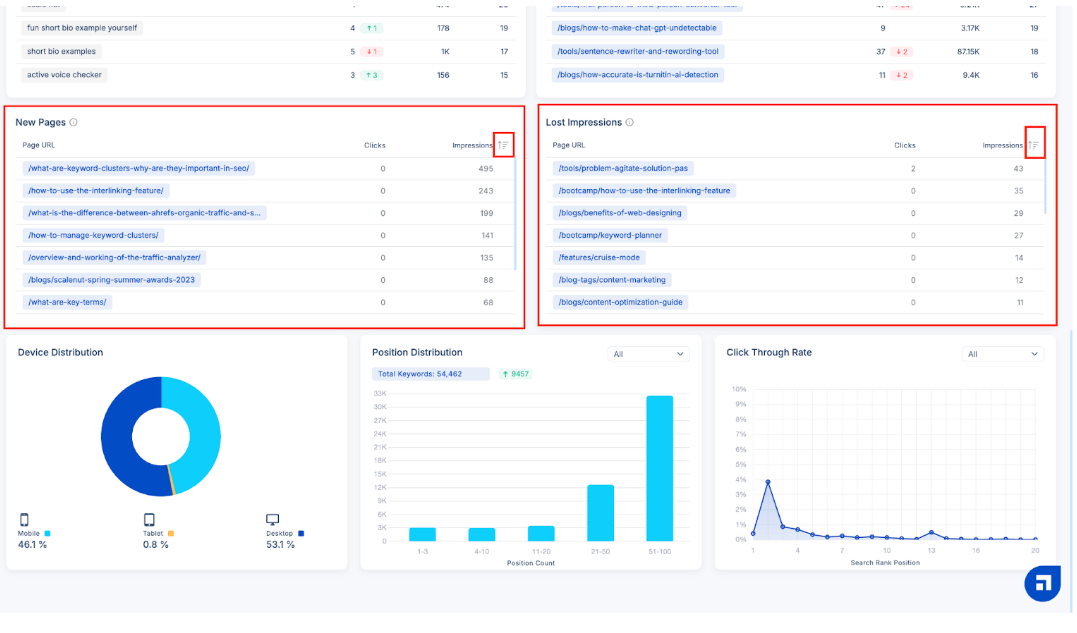Select the /how-to-manage-keyword-clusters/ page
Viewport: 1077px width, 633px height.
point(94,235)
